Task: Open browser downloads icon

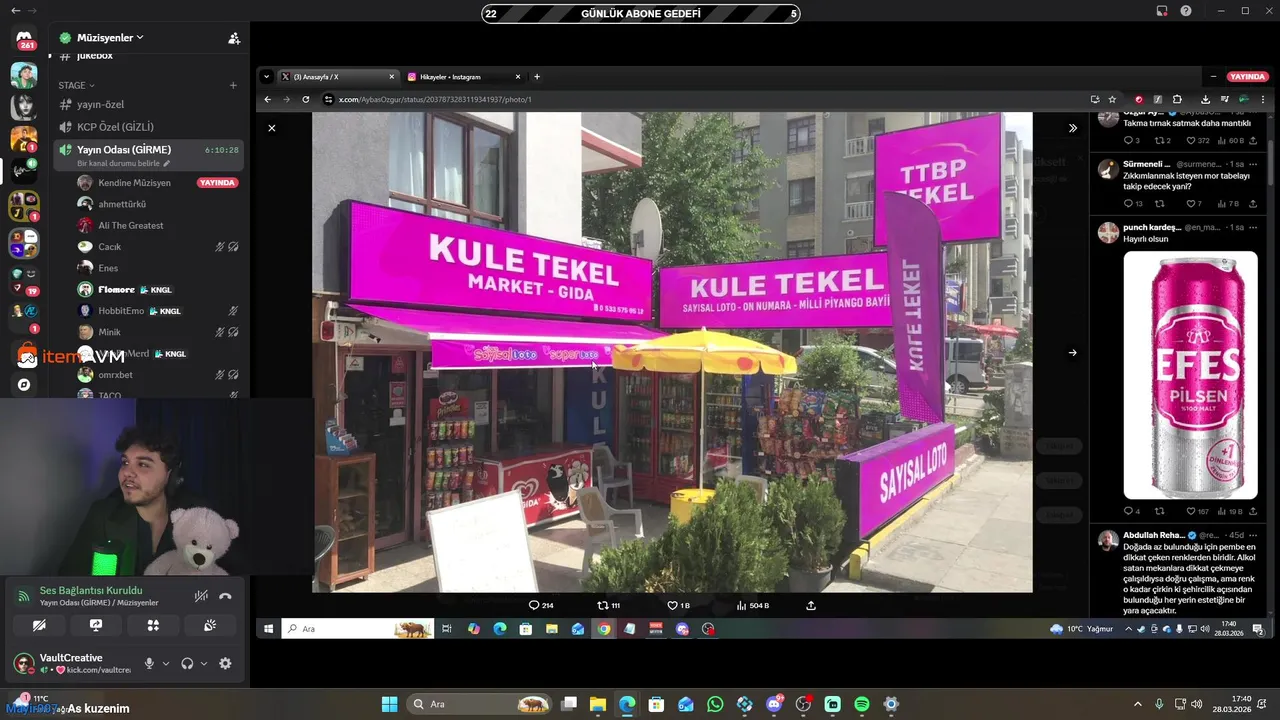Action: (x=1205, y=99)
